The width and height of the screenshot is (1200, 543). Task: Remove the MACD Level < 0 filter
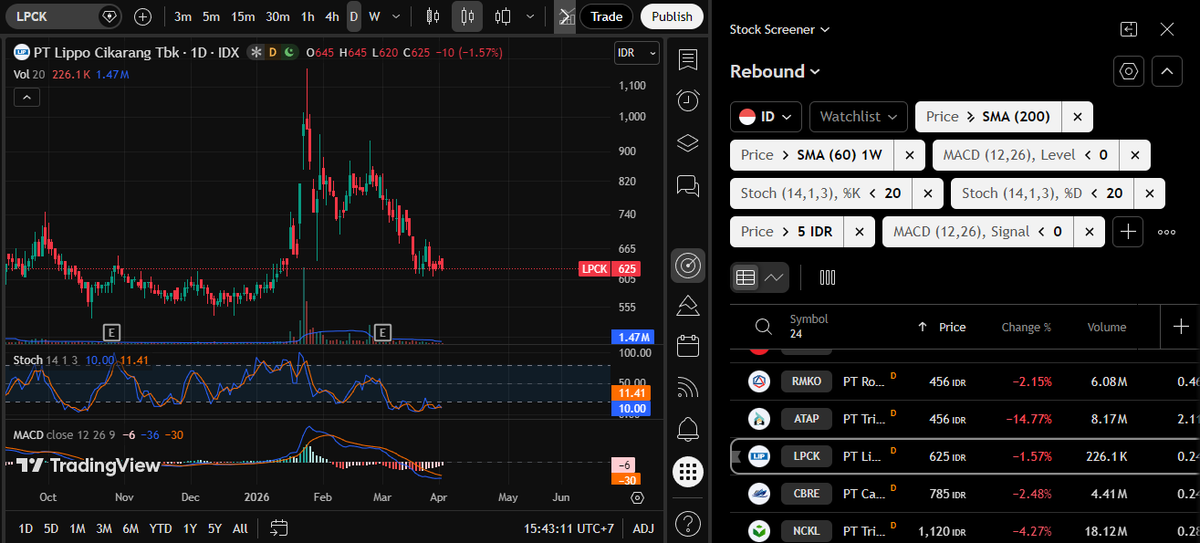1134,155
